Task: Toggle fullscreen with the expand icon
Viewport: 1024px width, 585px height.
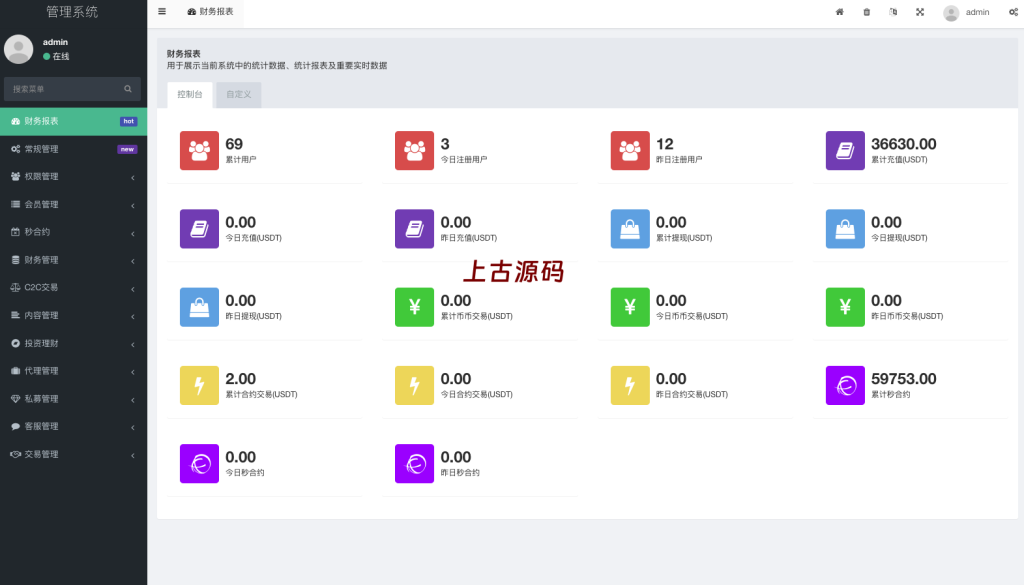Action: [x=920, y=12]
